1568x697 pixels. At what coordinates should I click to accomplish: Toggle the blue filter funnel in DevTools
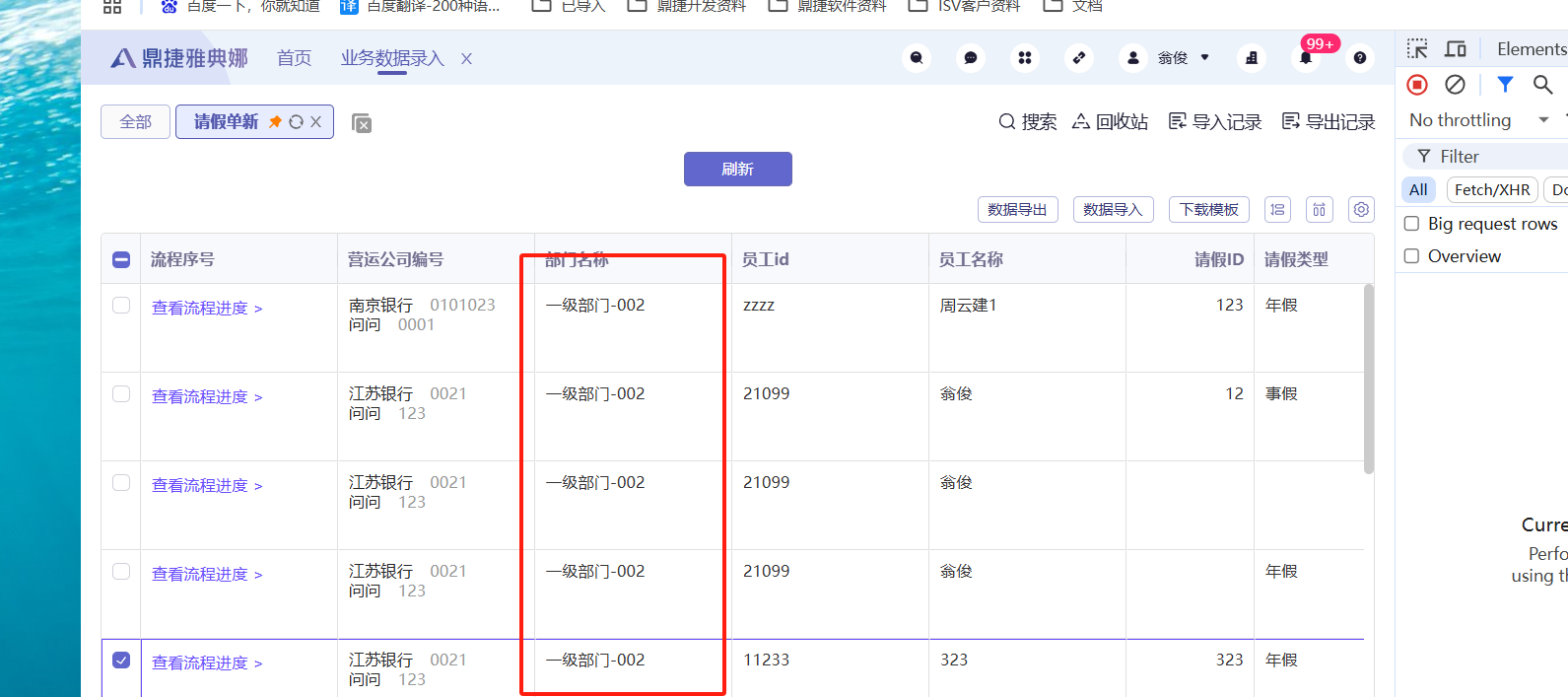pos(1505,85)
